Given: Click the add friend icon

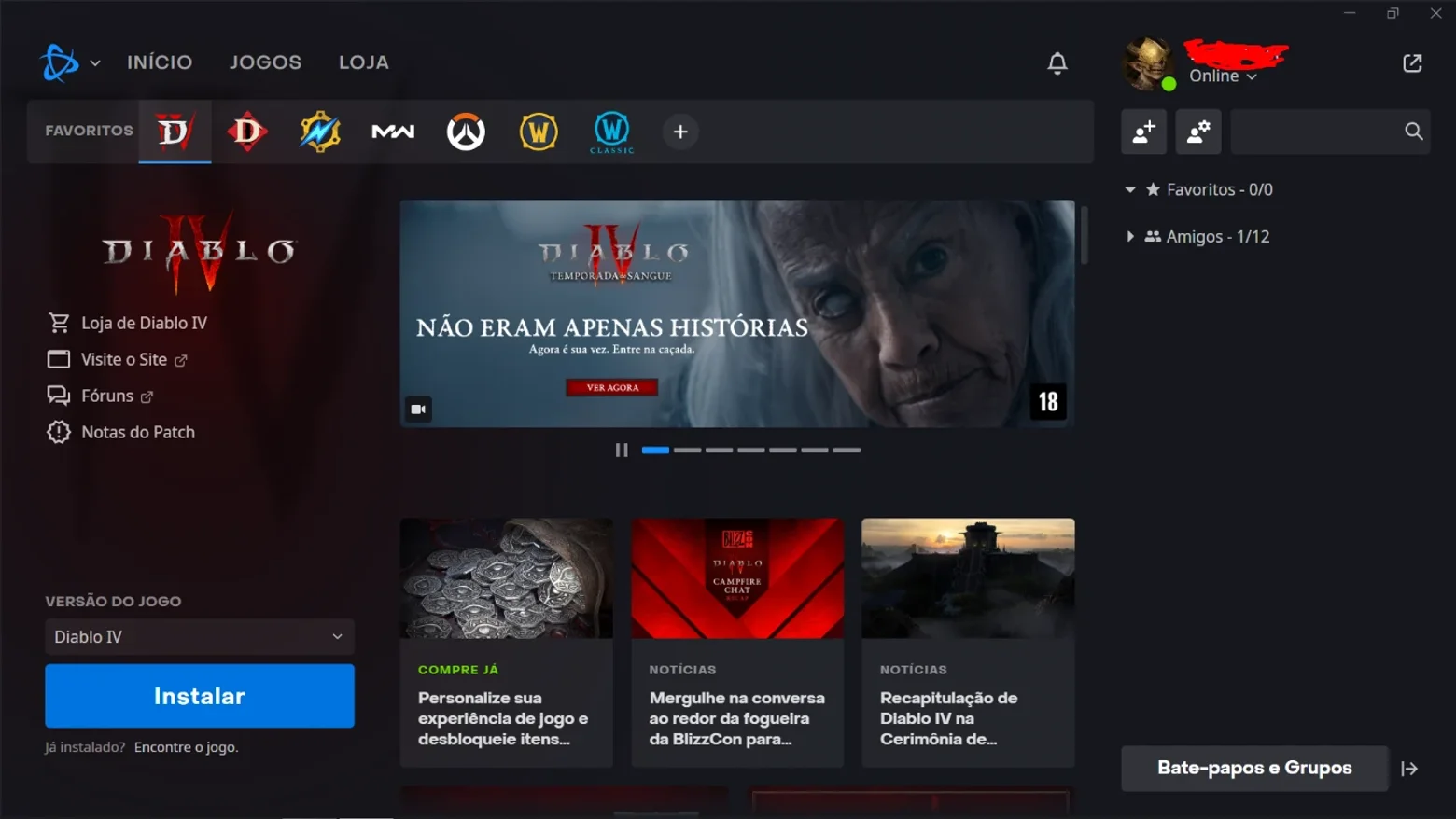Looking at the screenshot, I should (x=1143, y=132).
